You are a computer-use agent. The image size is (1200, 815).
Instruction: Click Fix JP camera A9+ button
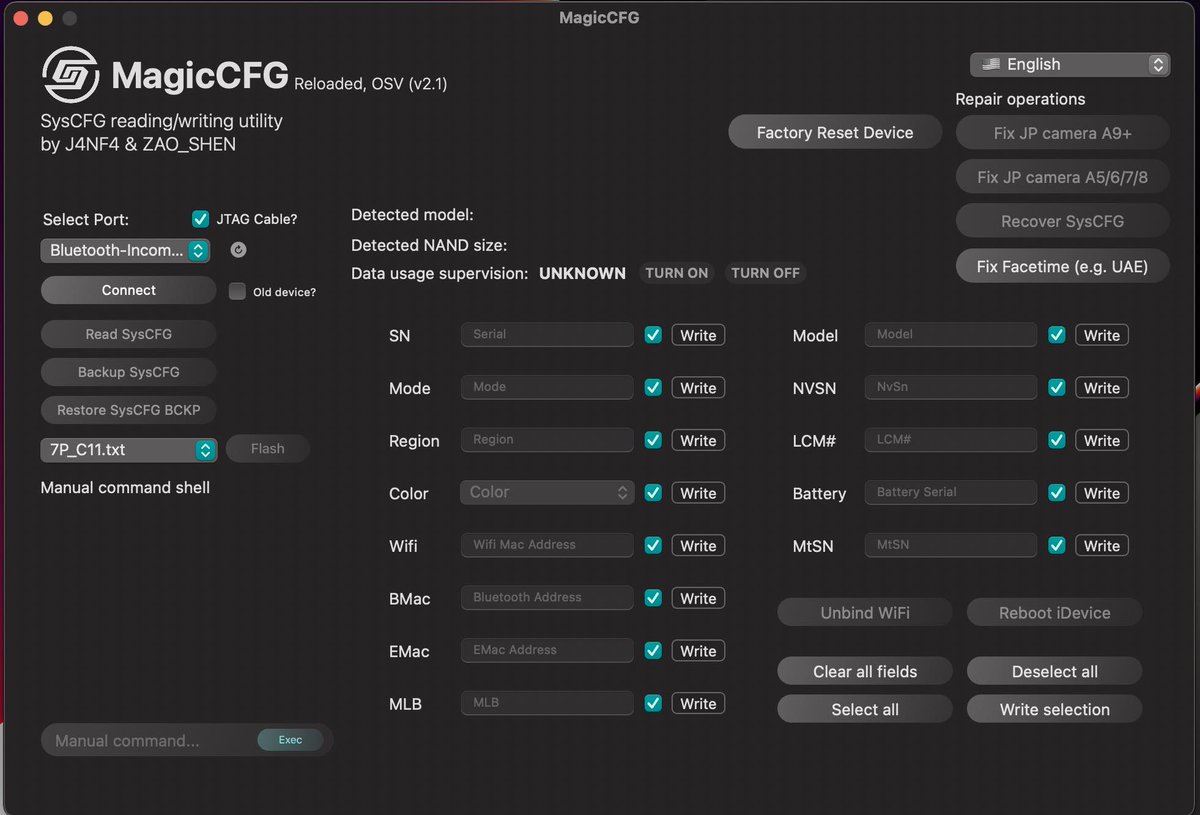point(1063,133)
